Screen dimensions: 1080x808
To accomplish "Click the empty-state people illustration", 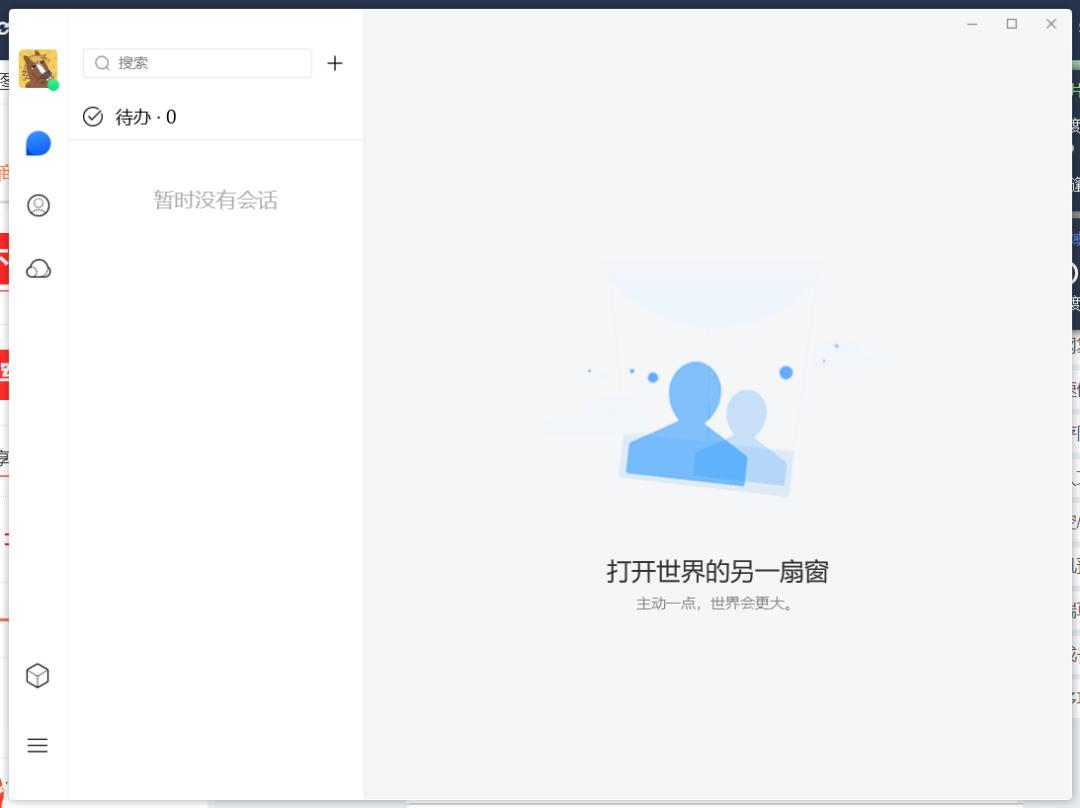I will tap(706, 400).
